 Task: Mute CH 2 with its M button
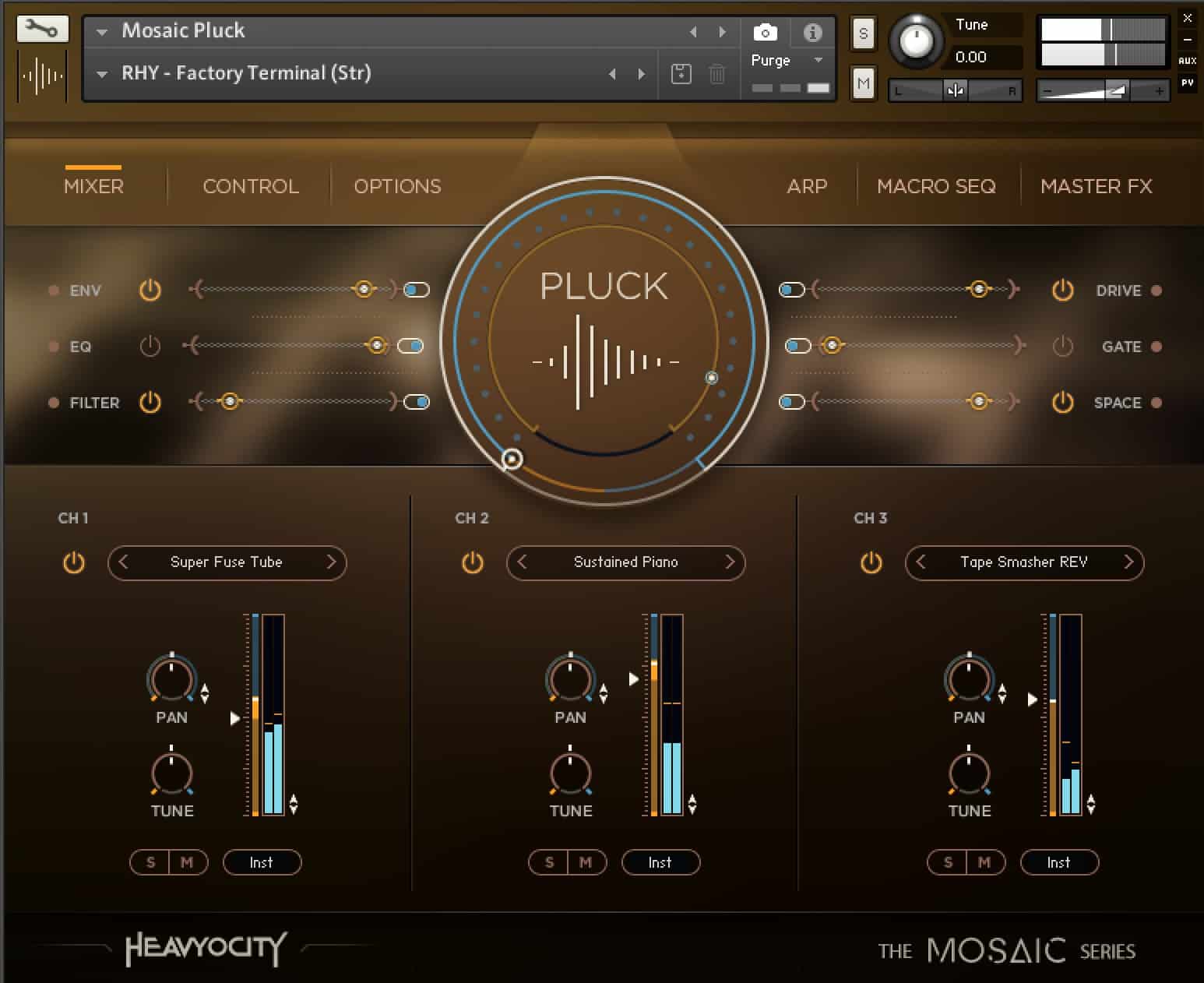(x=586, y=862)
